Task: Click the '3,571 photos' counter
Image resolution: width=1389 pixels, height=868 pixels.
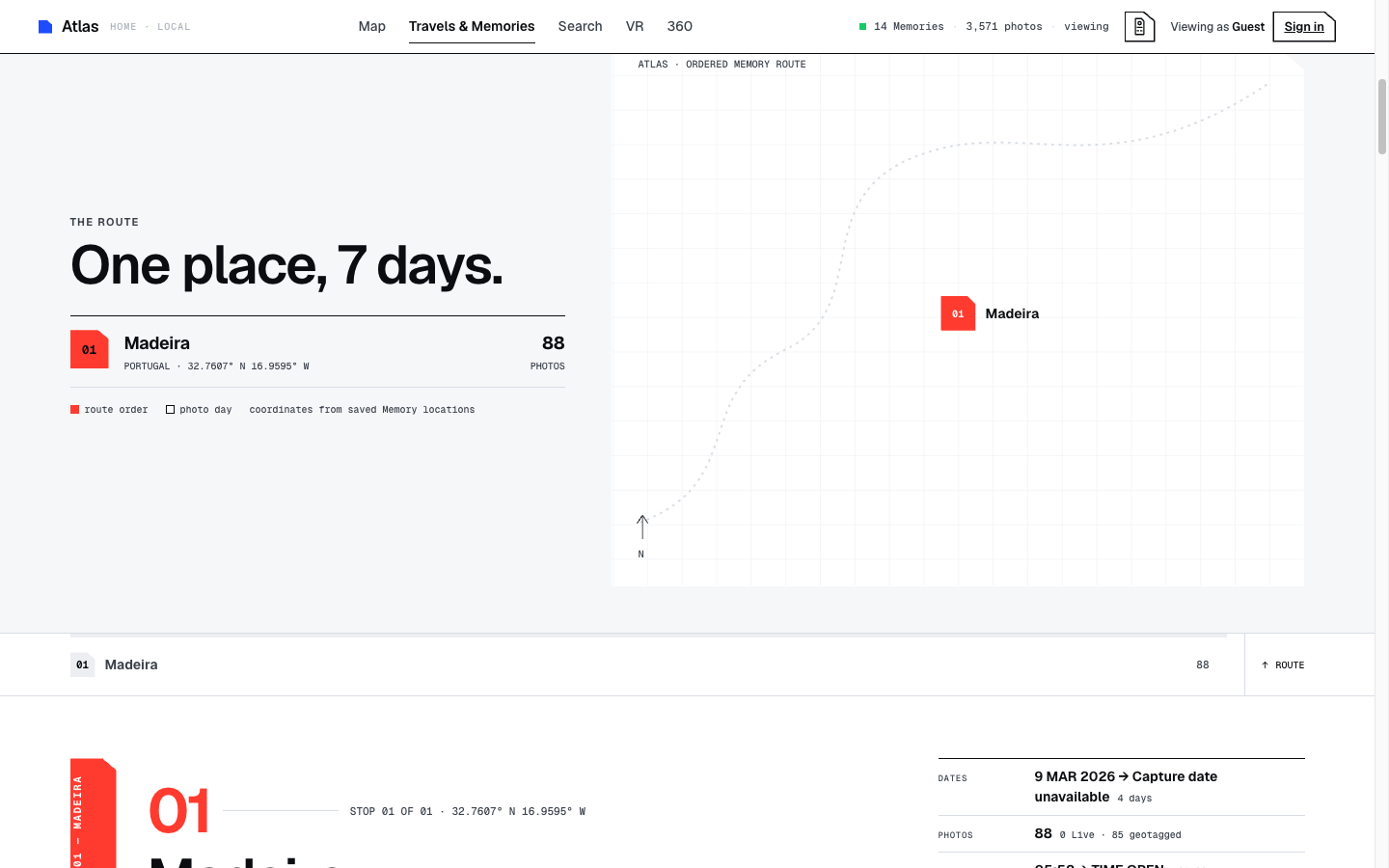Action: click(1004, 27)
